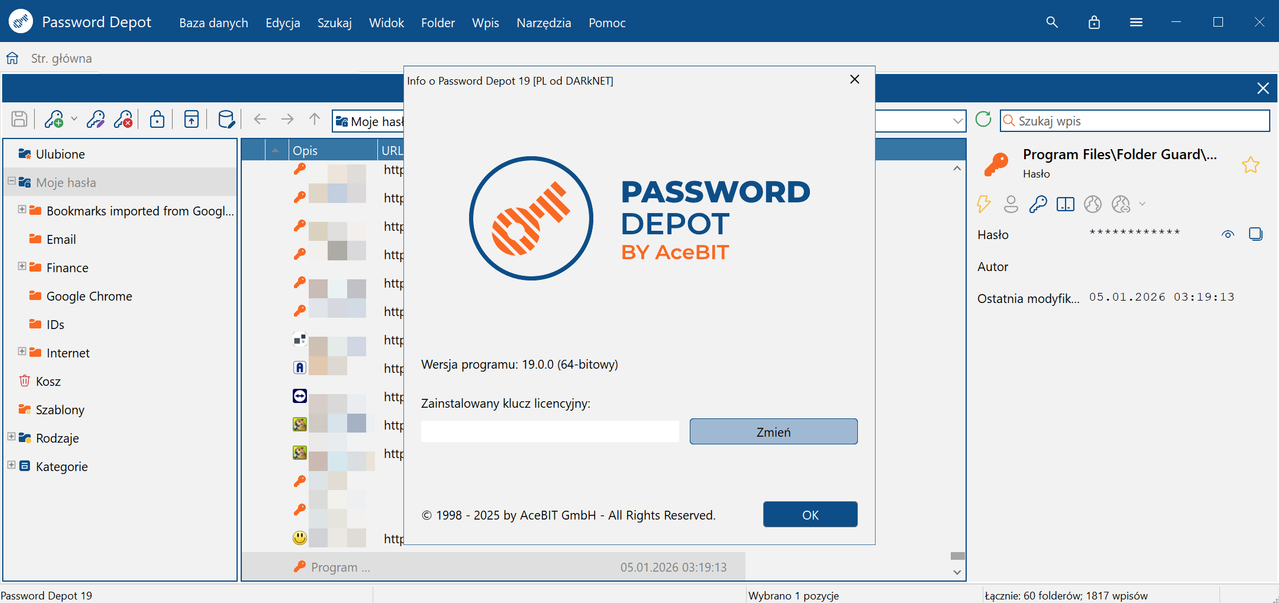Click the edit entry key-with-pencil icon

tap(96, 120)
